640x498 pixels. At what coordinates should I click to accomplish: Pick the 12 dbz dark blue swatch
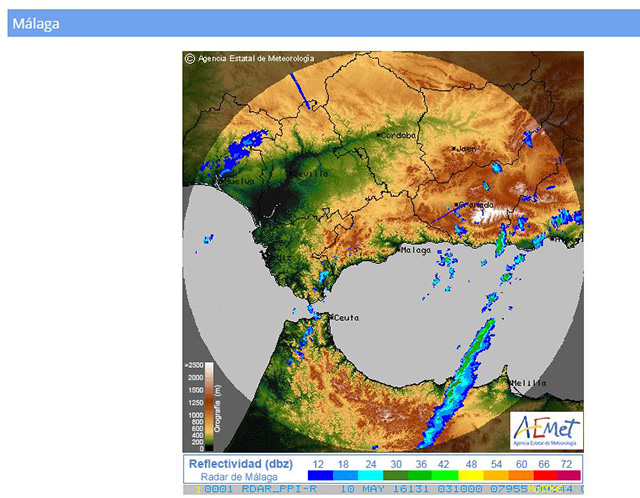pyautogui.click(x=318, y=477)
